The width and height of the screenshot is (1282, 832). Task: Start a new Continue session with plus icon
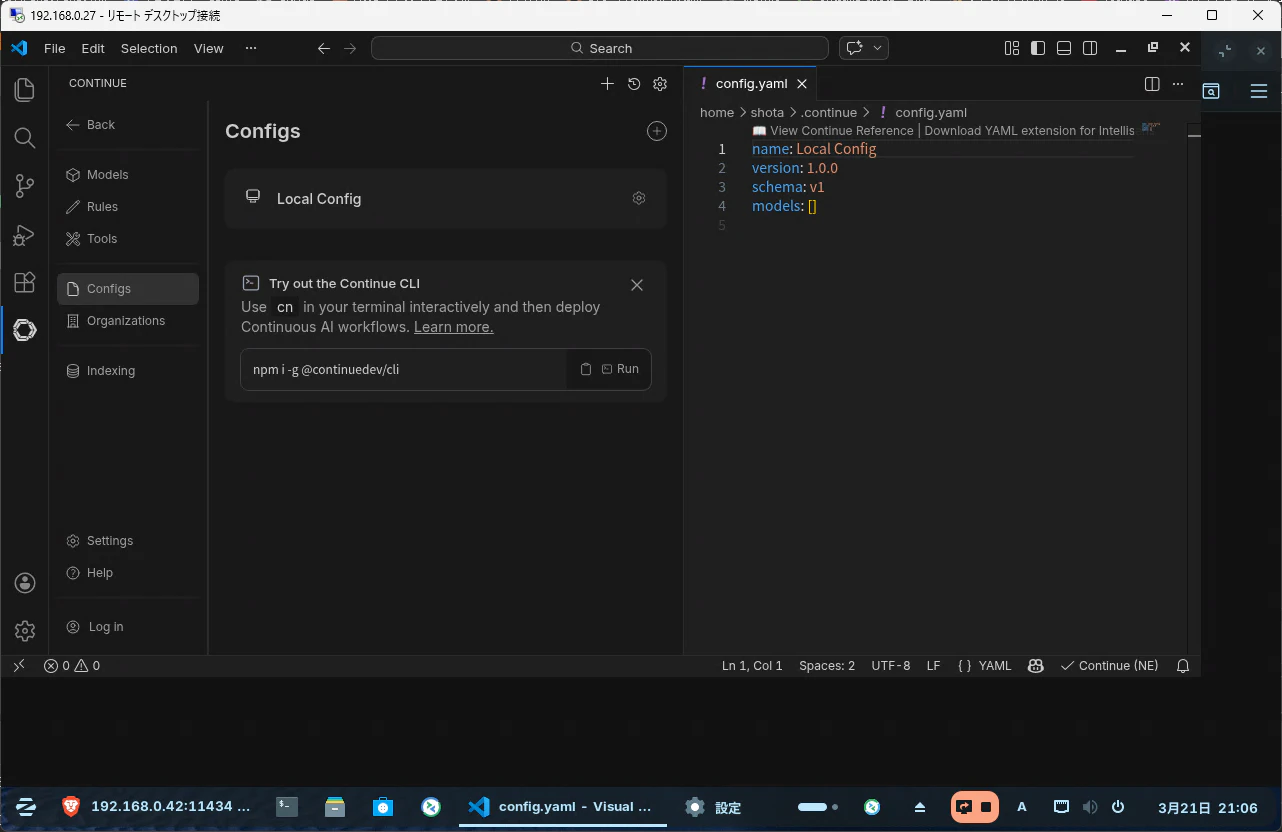[607, 84]
